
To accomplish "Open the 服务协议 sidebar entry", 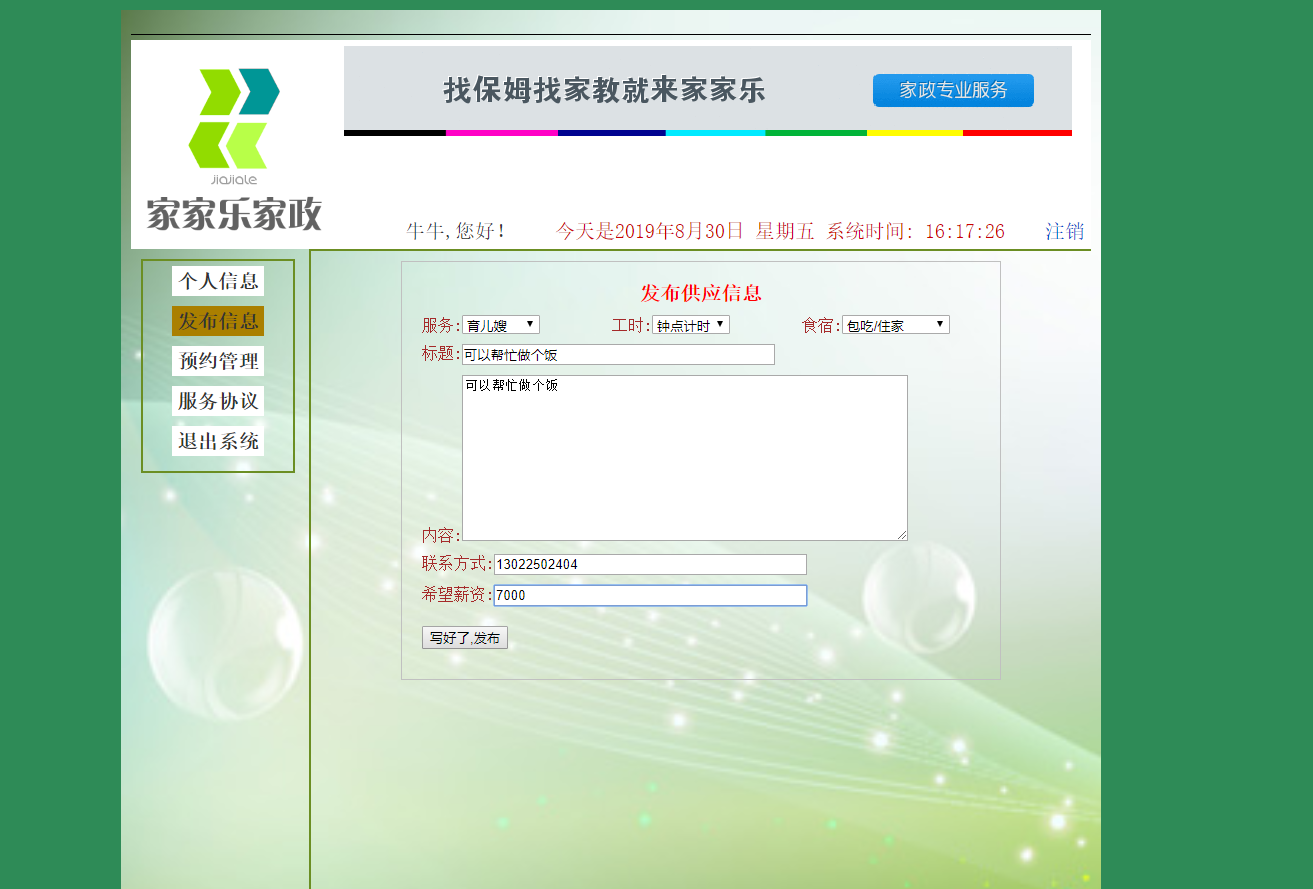I will pos(217,400).
